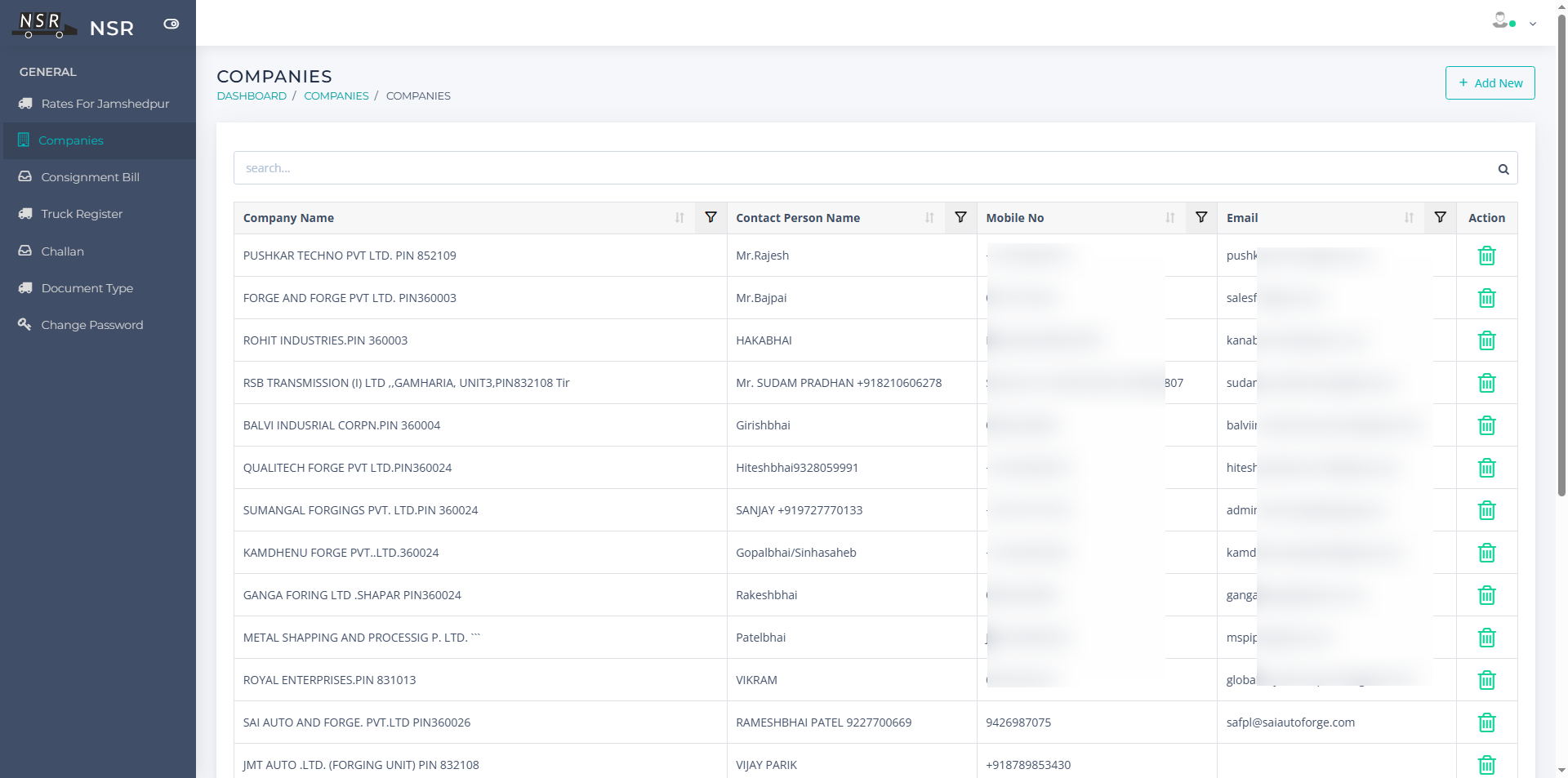Select mobile 9426987075 cell
The width and height of the screenshot is (1568, 778).
[1097, 722]
